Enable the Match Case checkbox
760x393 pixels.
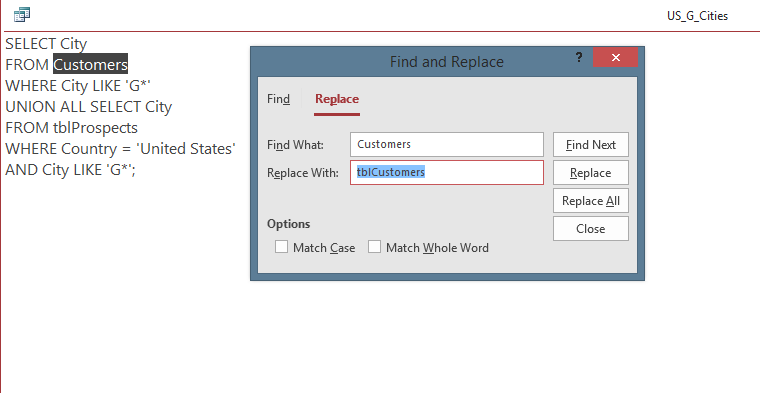(281, 247)
